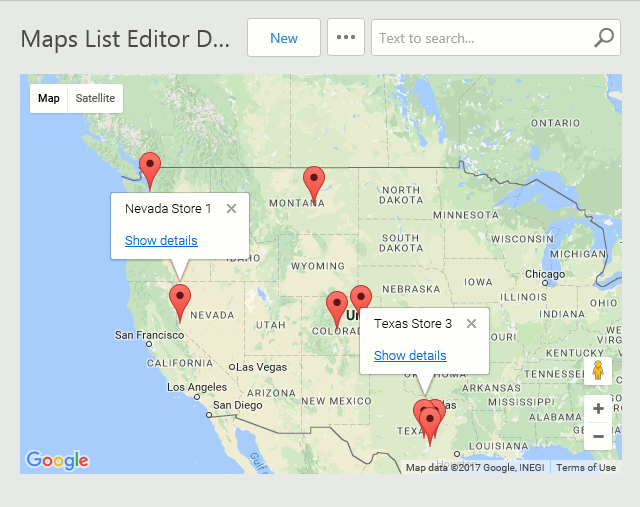Click the Chicago city label
This screenshot has width=640, height=507.
pos(545,274)
